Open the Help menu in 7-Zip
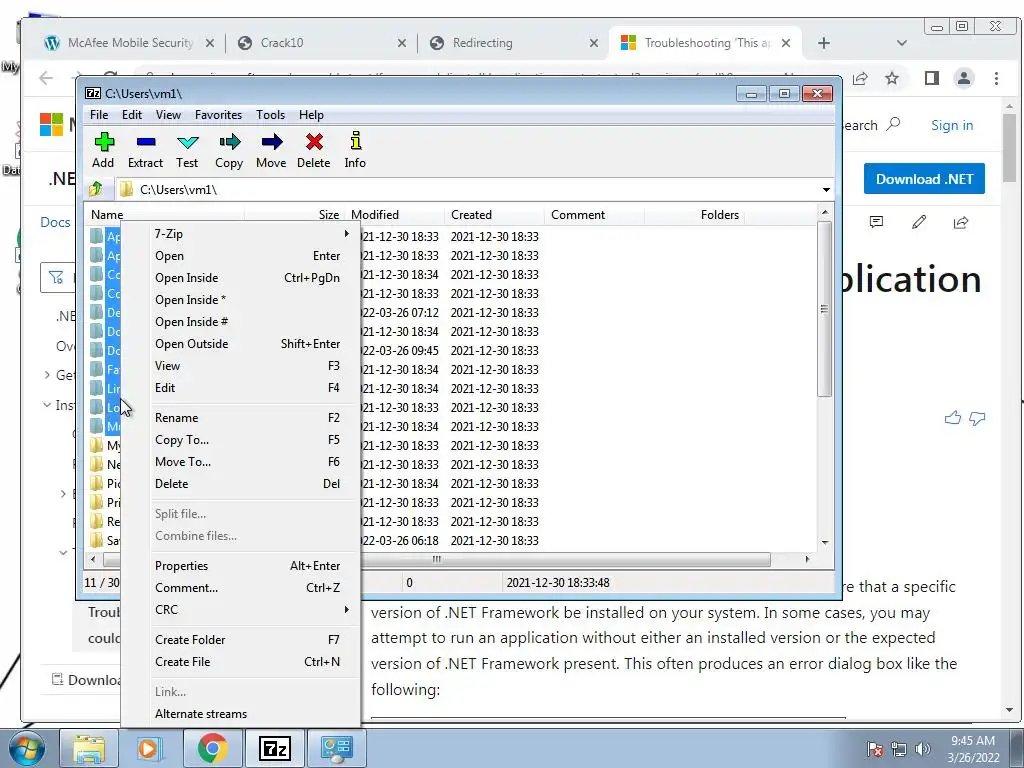Screen dimensions: 1024x768 coord(311,115)
